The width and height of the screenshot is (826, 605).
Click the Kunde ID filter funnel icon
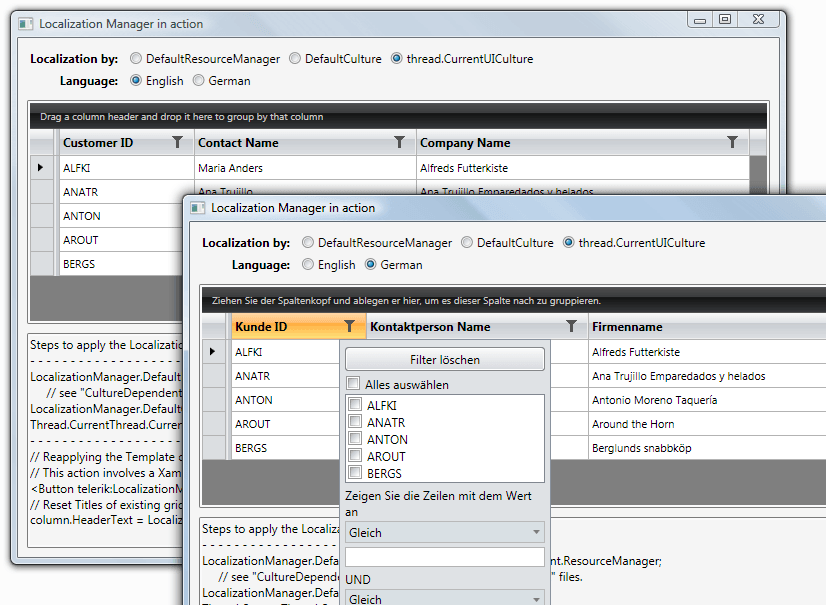(349, 326)
